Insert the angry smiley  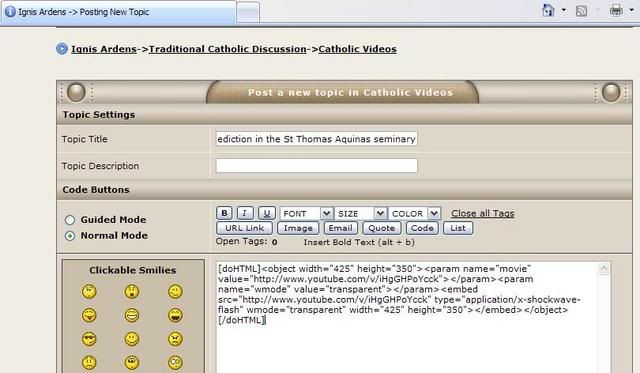[x=175, y=339]
